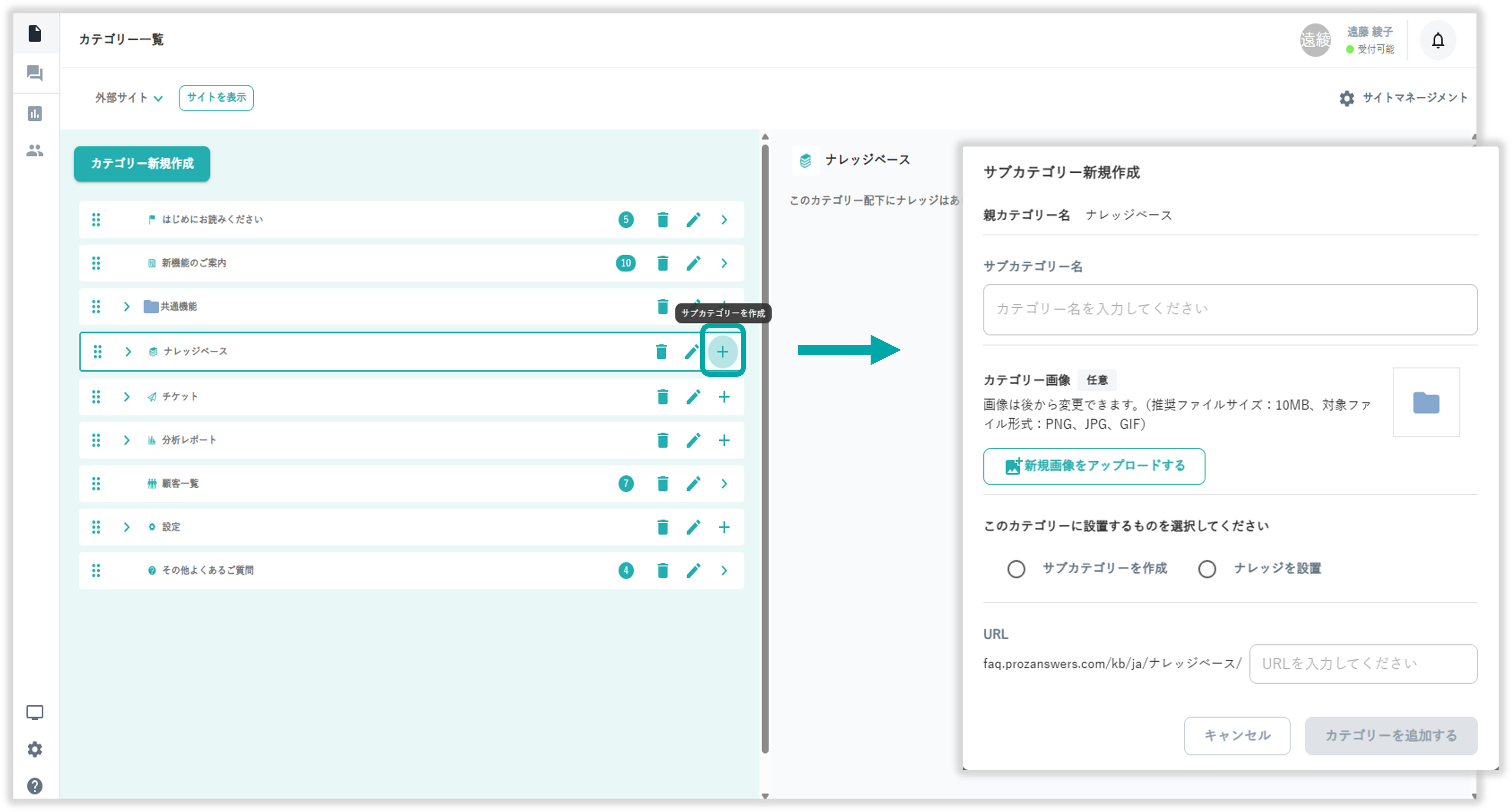Expand the 分析レポート category

126,440
